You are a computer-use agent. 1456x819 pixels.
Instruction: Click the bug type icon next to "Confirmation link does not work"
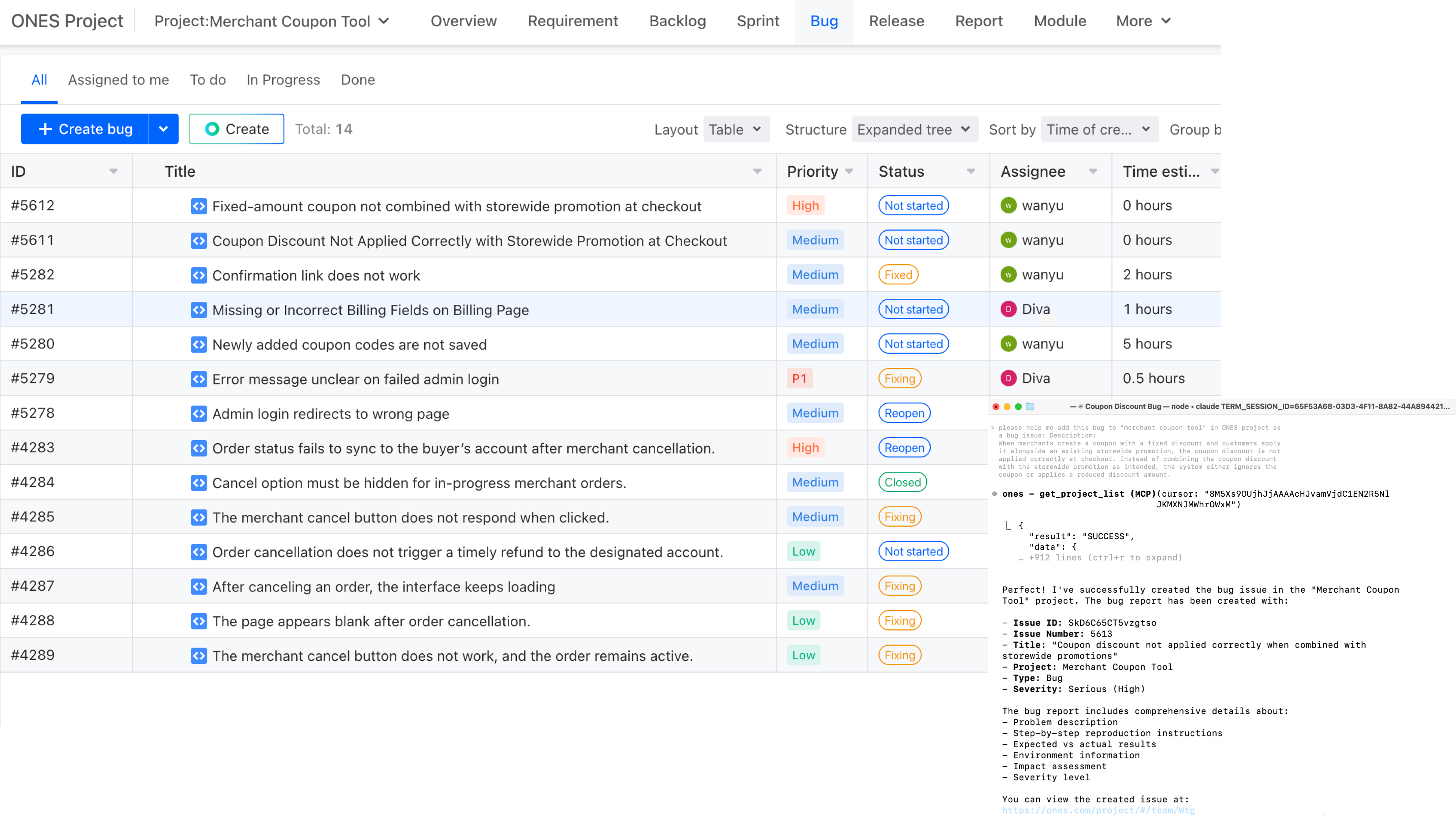[x=198, y=275]
